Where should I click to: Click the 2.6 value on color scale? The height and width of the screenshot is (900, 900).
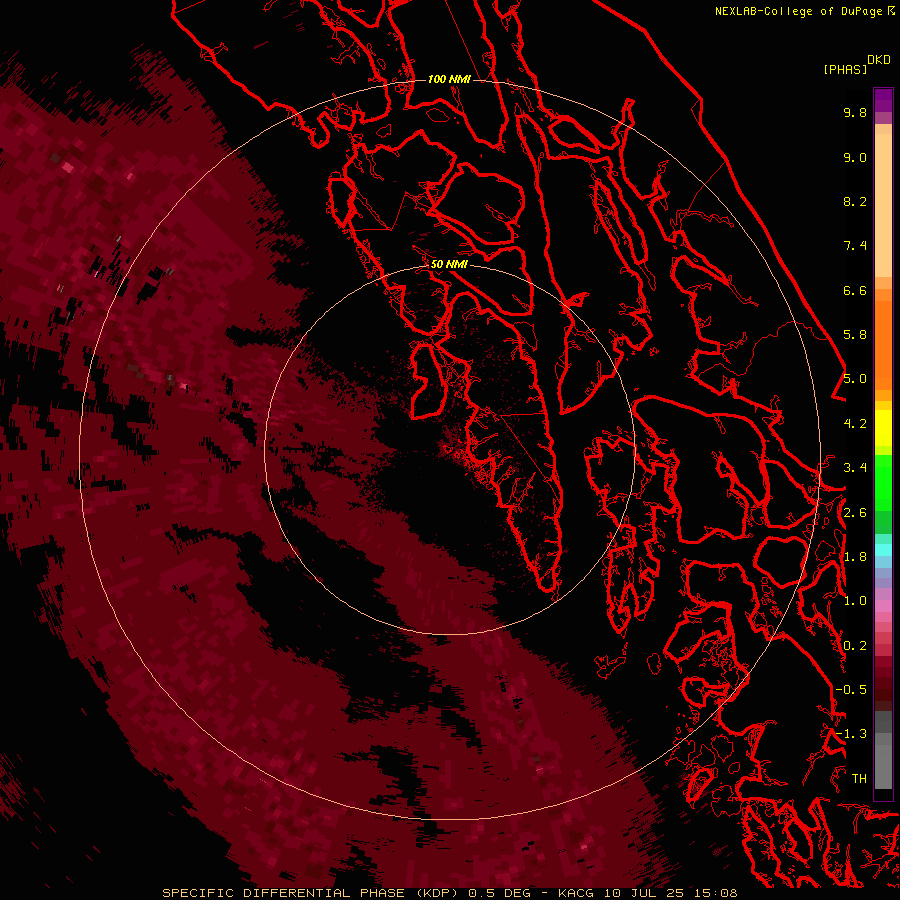click(855, 513)
